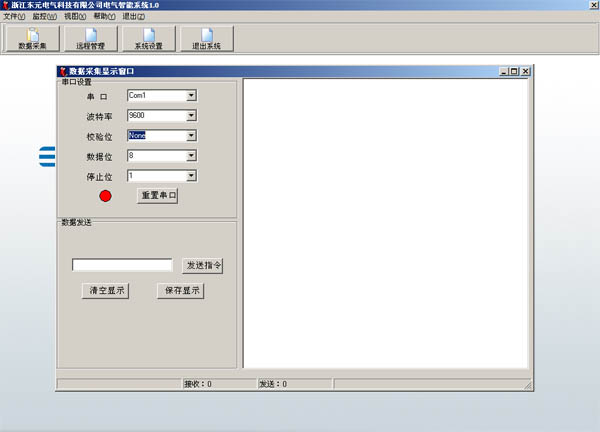Expand the 串口 Com1 dropdown
The width and height of the screenshot is (600, 432).
(191, 96)
